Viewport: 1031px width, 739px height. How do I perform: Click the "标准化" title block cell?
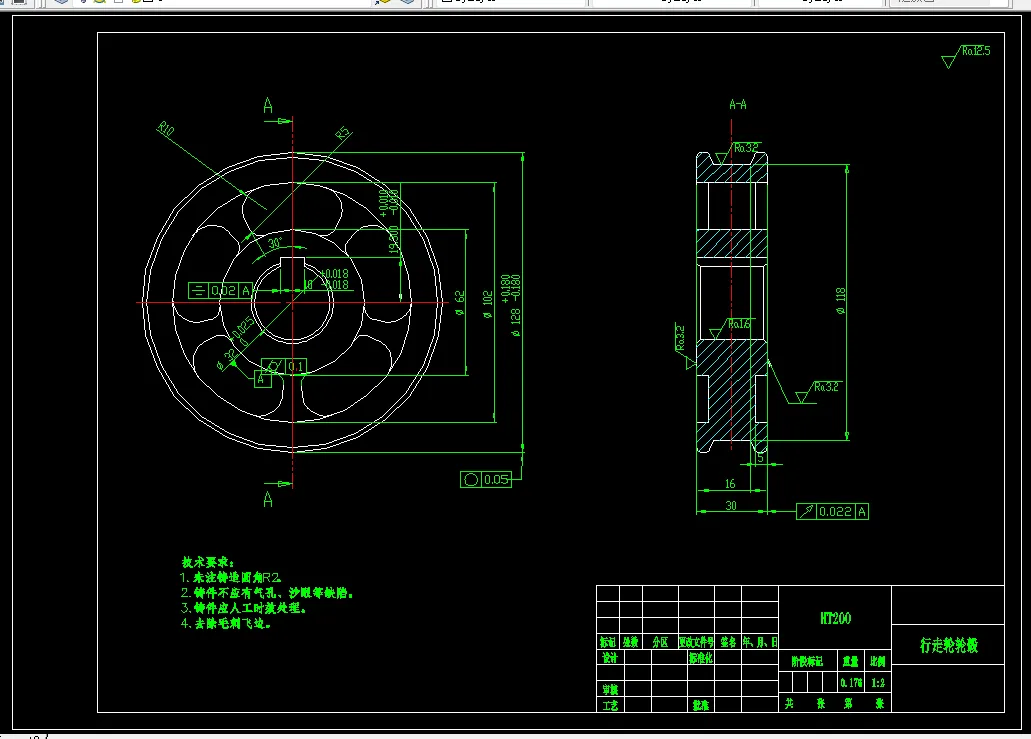[x=700, y=657]
